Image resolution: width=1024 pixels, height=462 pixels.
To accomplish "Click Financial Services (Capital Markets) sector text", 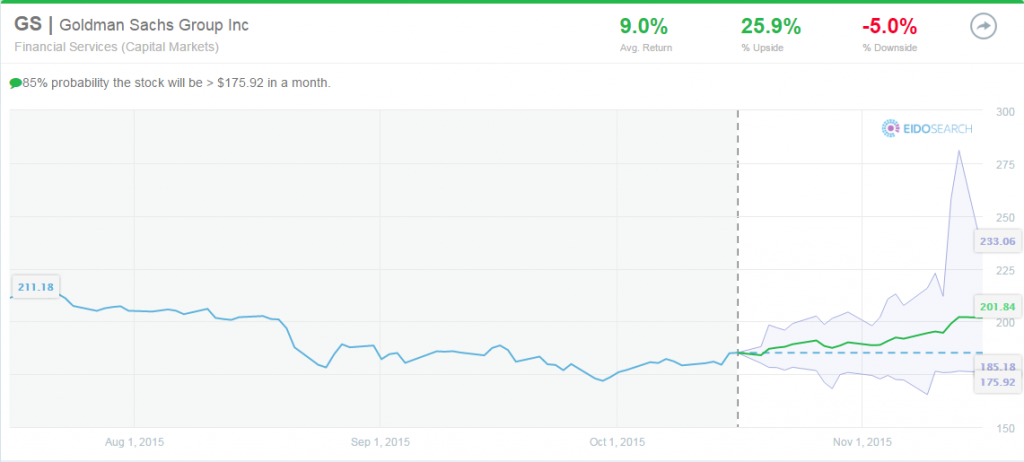I will (x=116, y=47).
